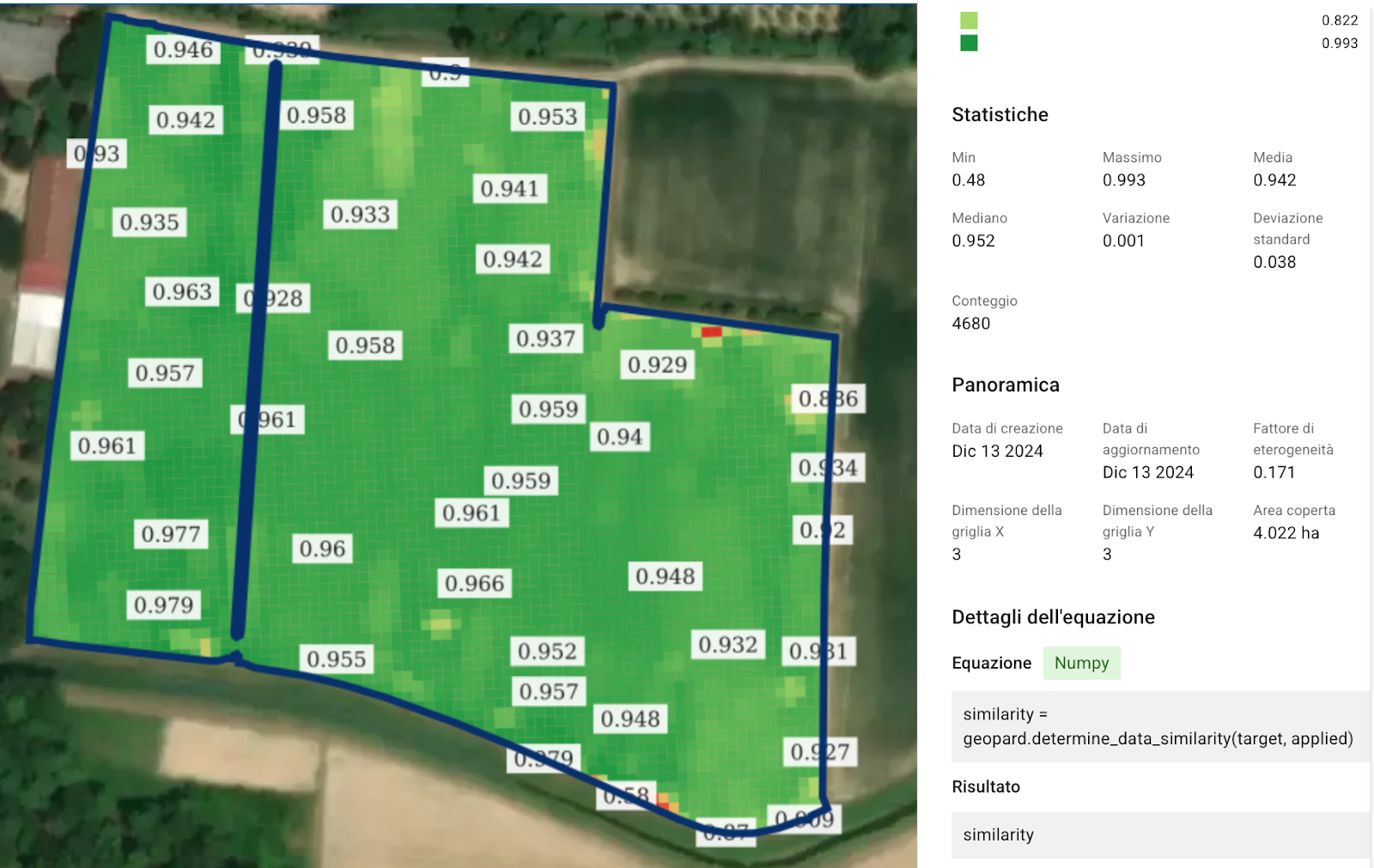Select the 0.946 map value label
Image resolution: width=1374 pixels, height=868 pixels.
183,50
